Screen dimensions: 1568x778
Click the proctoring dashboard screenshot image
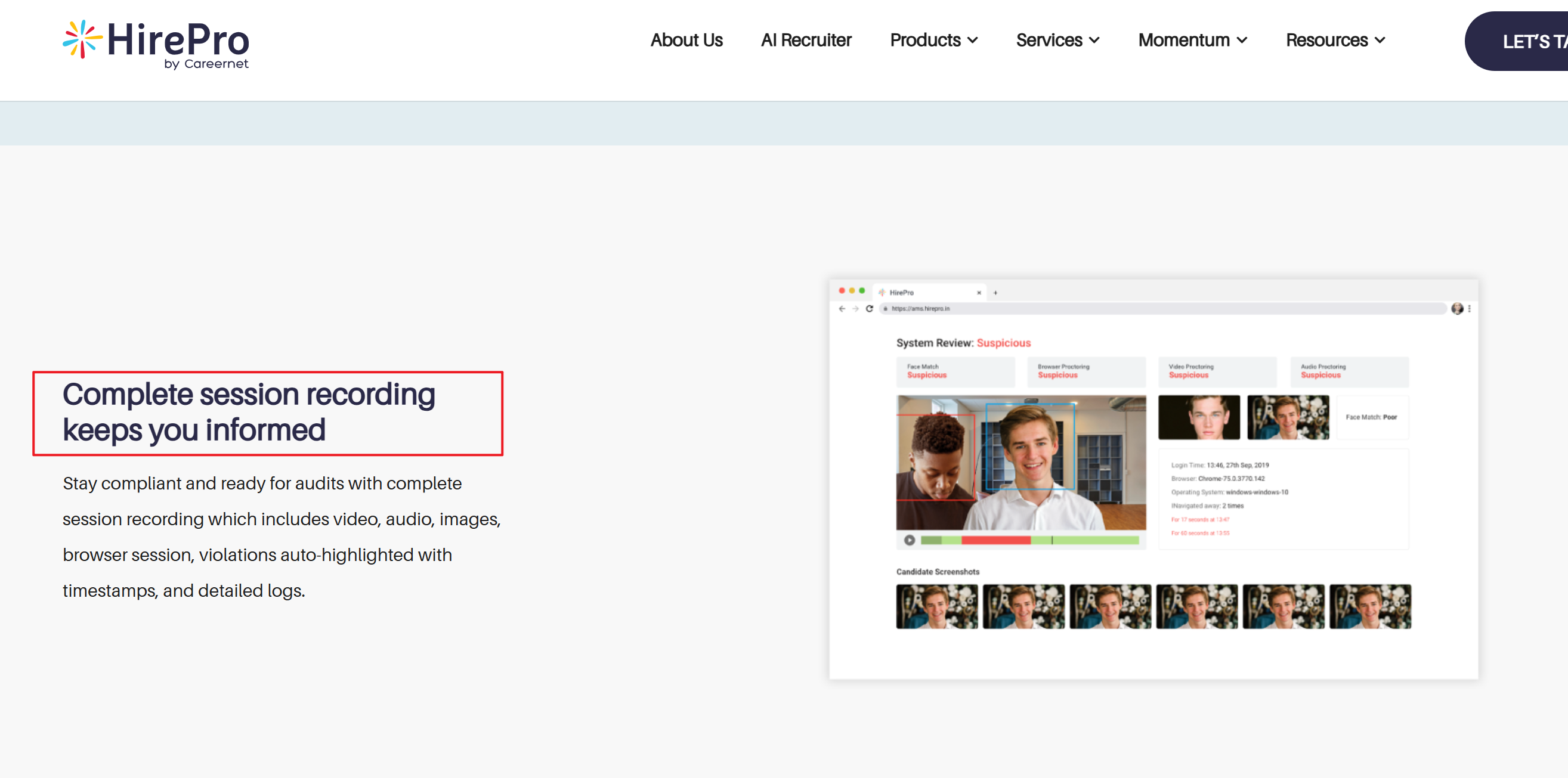tap(1153, 479)
